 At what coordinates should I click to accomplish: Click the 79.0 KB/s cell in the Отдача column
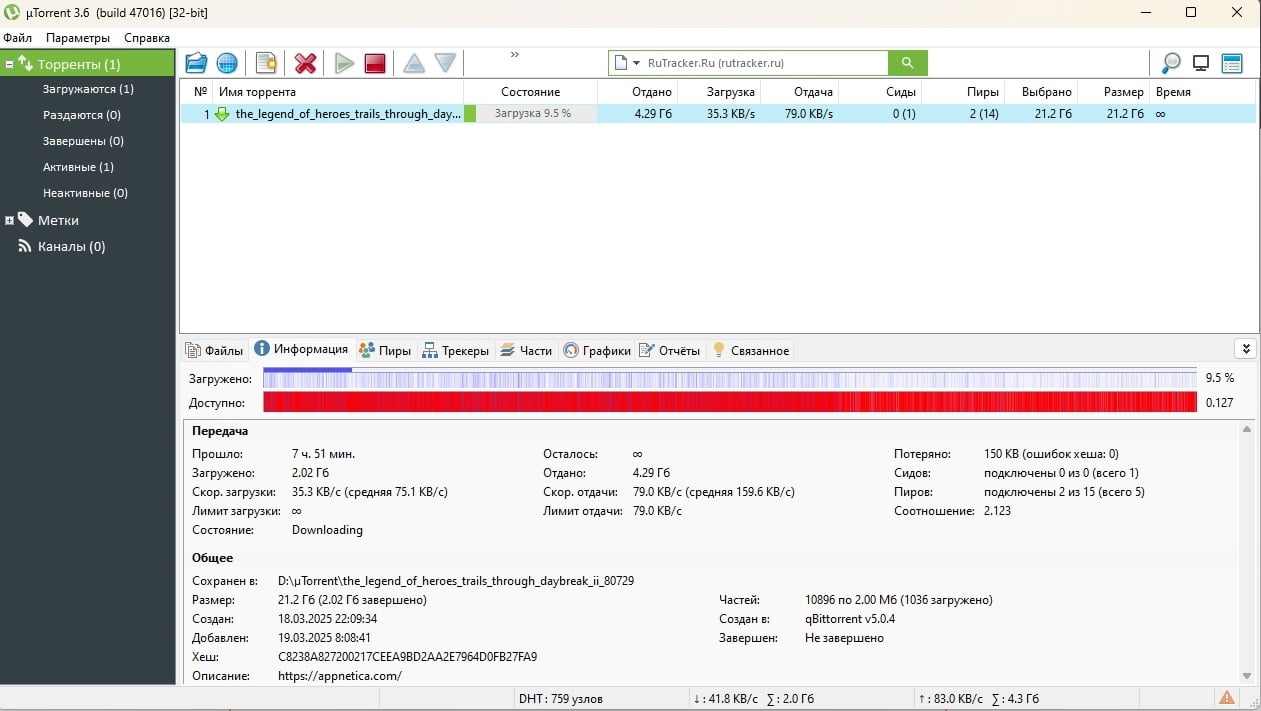coord(809,114)
